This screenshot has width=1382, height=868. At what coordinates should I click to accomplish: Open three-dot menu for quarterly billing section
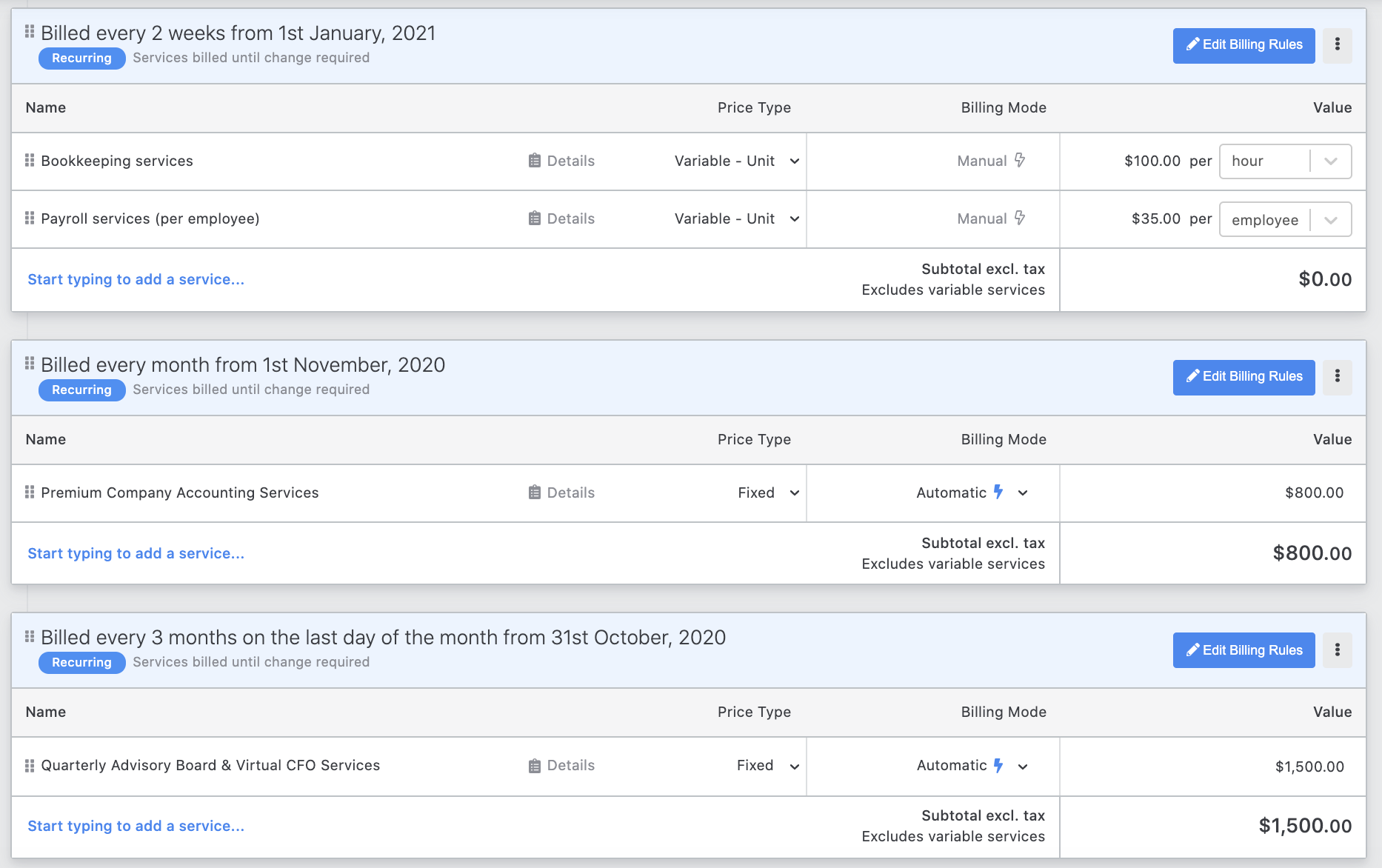pos(1337,650)
